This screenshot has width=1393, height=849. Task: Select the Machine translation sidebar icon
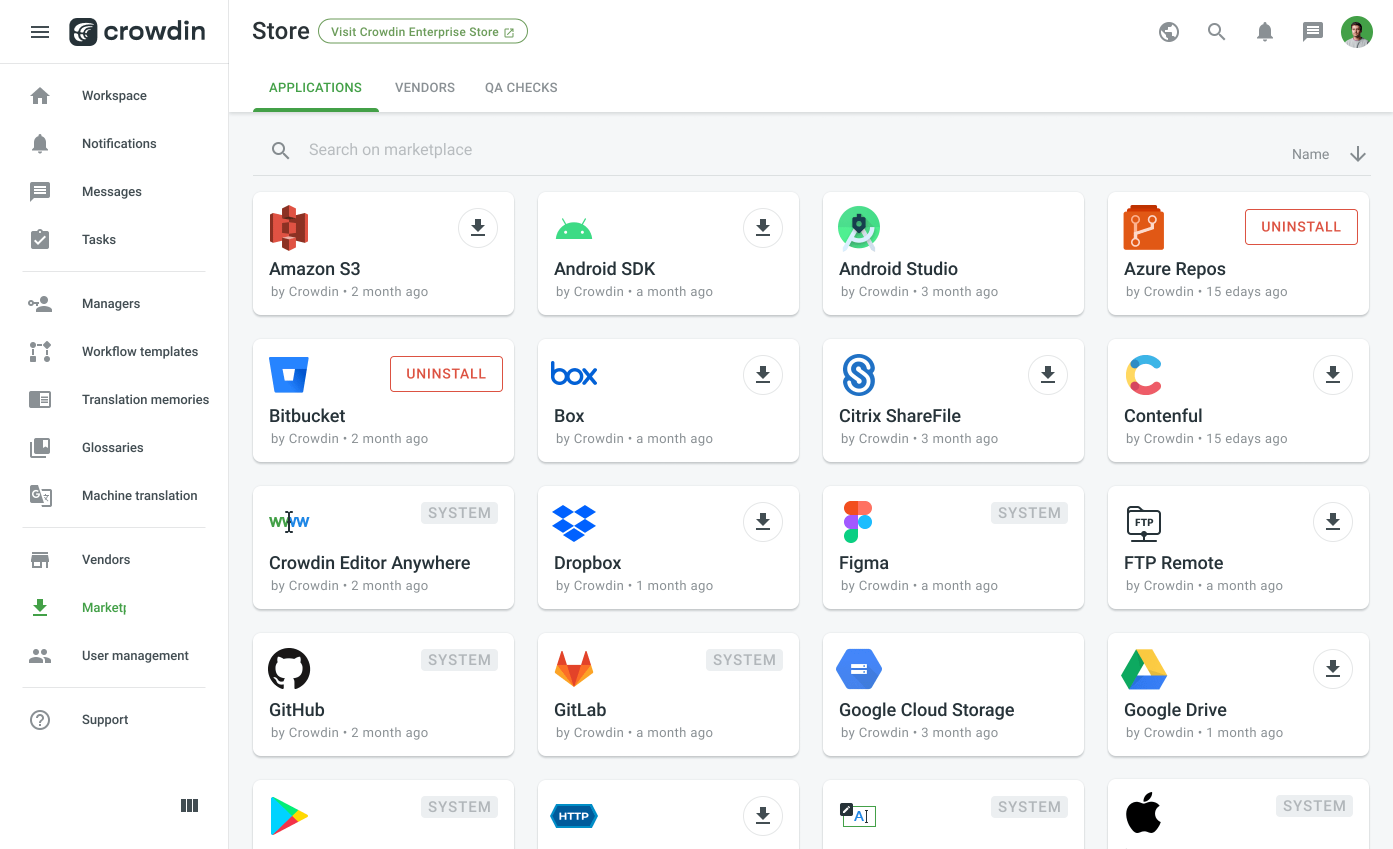pos(40,495)
